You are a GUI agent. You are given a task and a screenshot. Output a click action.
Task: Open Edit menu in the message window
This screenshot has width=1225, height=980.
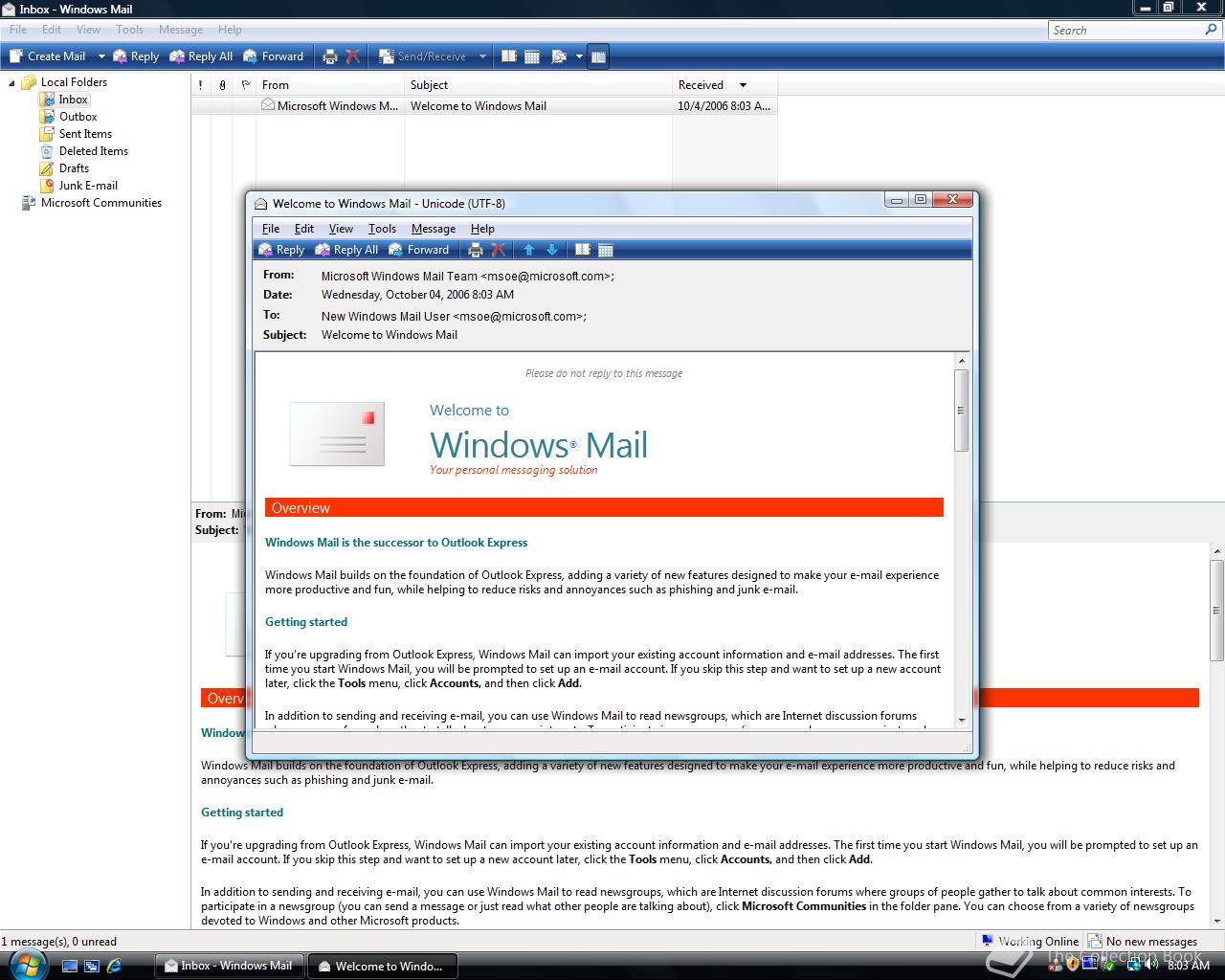(x=303, y=229)
